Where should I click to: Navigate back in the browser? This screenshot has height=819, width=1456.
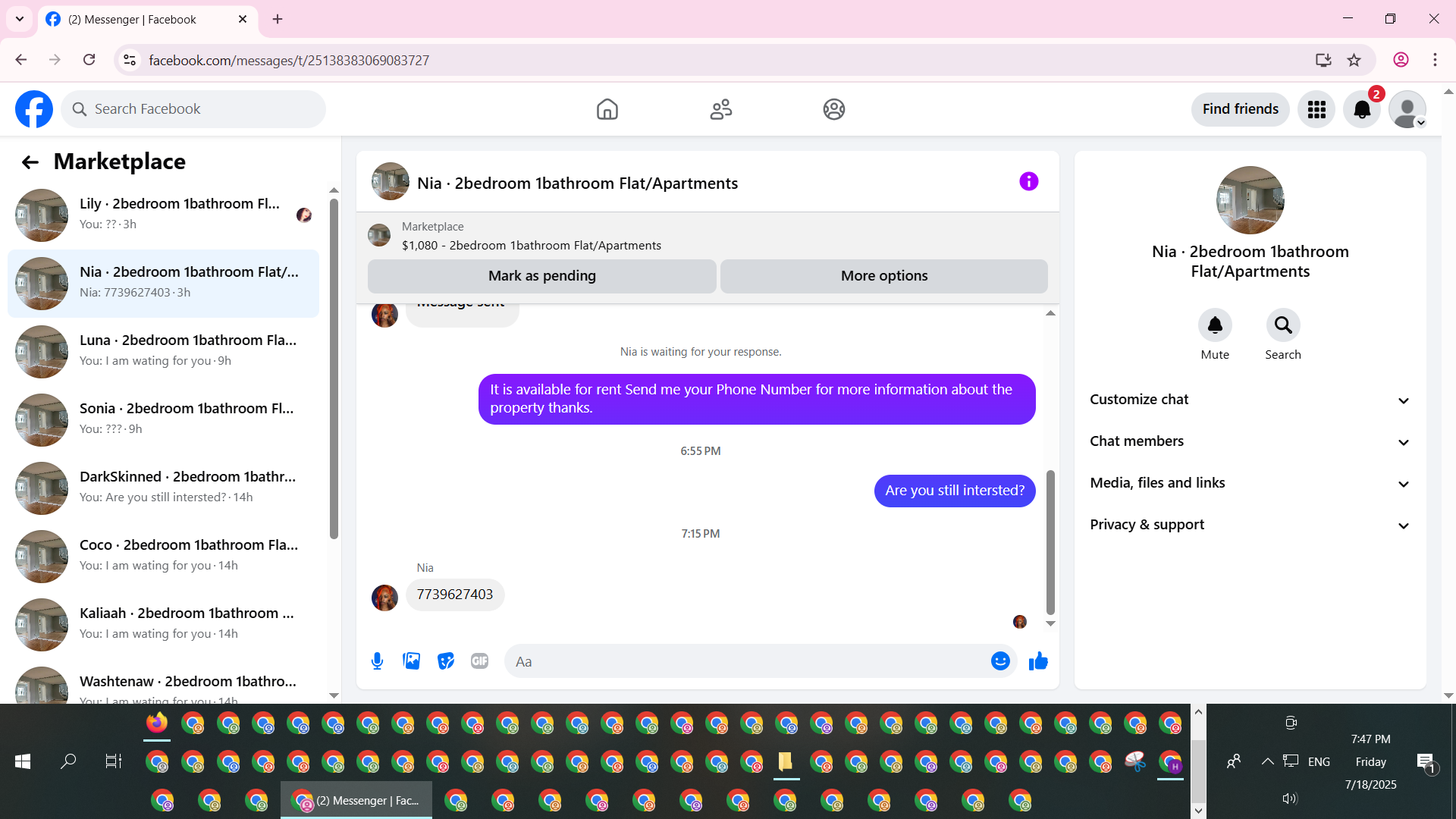coord(21,60)
